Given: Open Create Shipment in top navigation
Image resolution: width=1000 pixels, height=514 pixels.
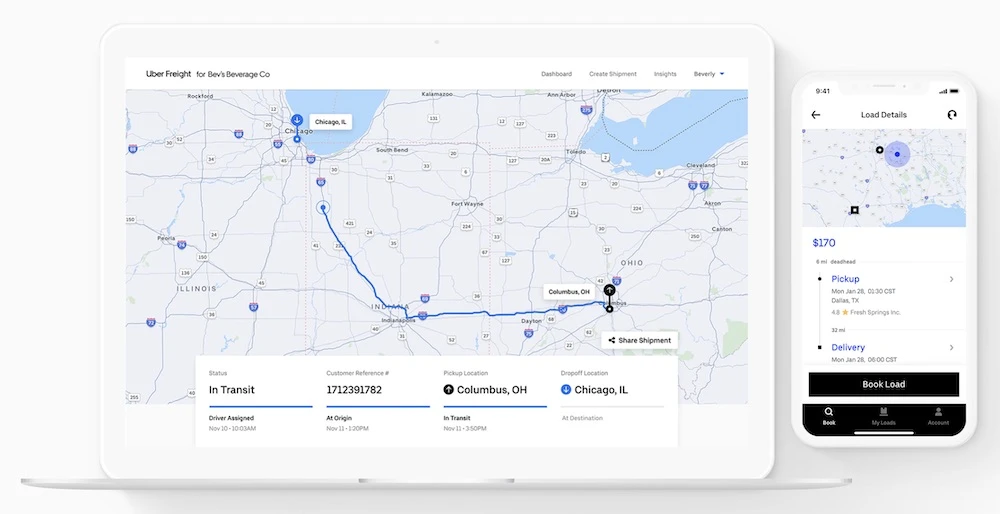Looking at the screenshot, I should pyautogui.click(x=612, y=74).
